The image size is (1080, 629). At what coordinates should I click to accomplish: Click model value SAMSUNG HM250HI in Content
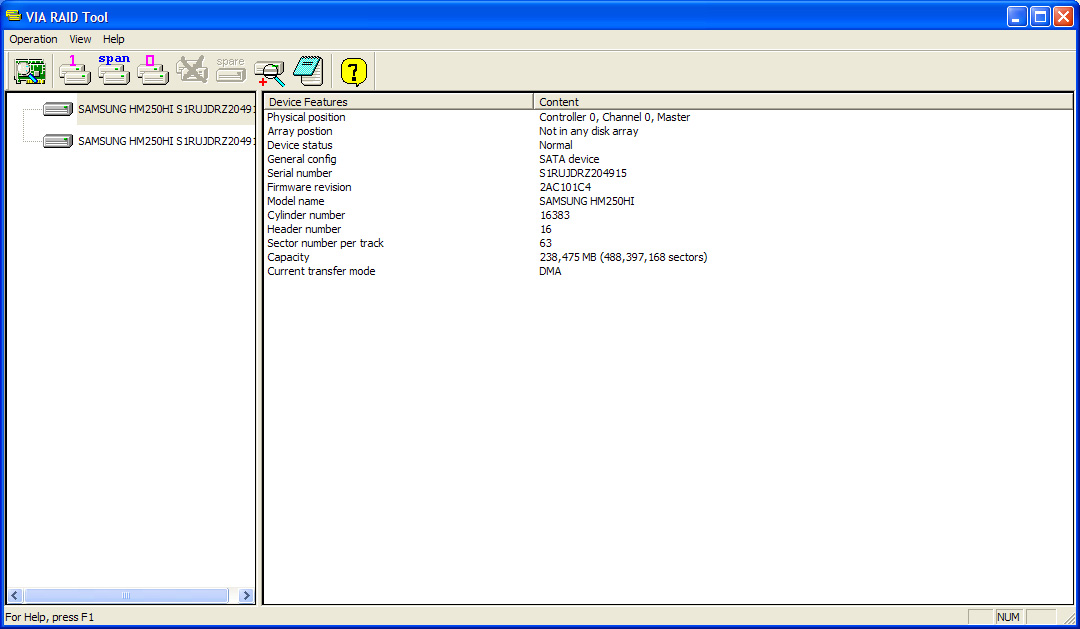tap(587, 201)
